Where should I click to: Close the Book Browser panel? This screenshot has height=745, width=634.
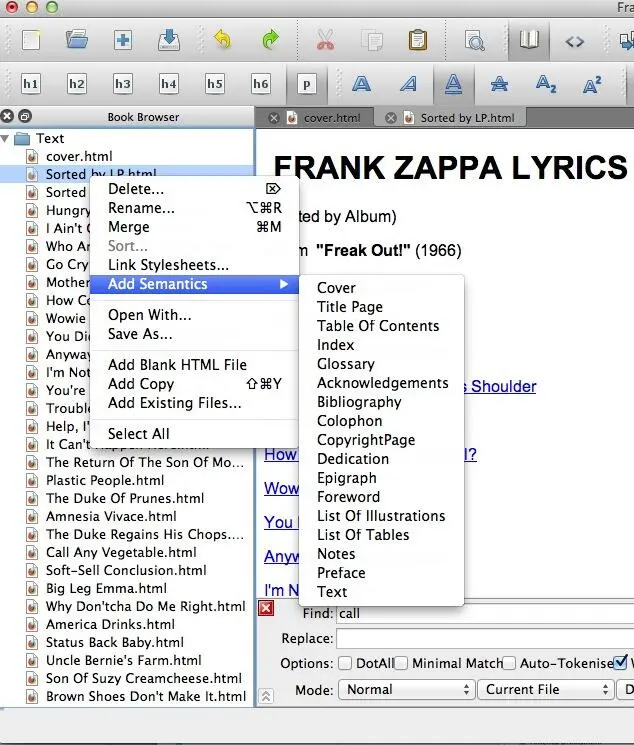(x=7, y=116)
